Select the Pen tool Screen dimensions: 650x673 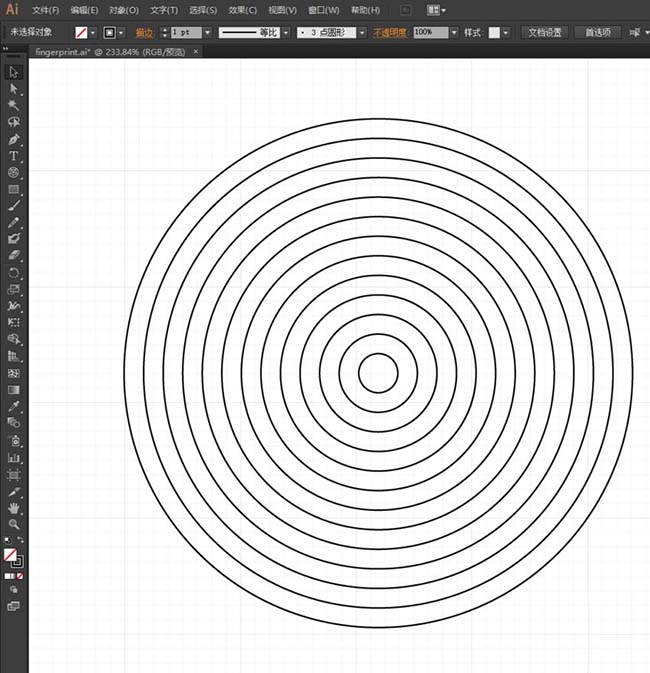click(14, 138)
